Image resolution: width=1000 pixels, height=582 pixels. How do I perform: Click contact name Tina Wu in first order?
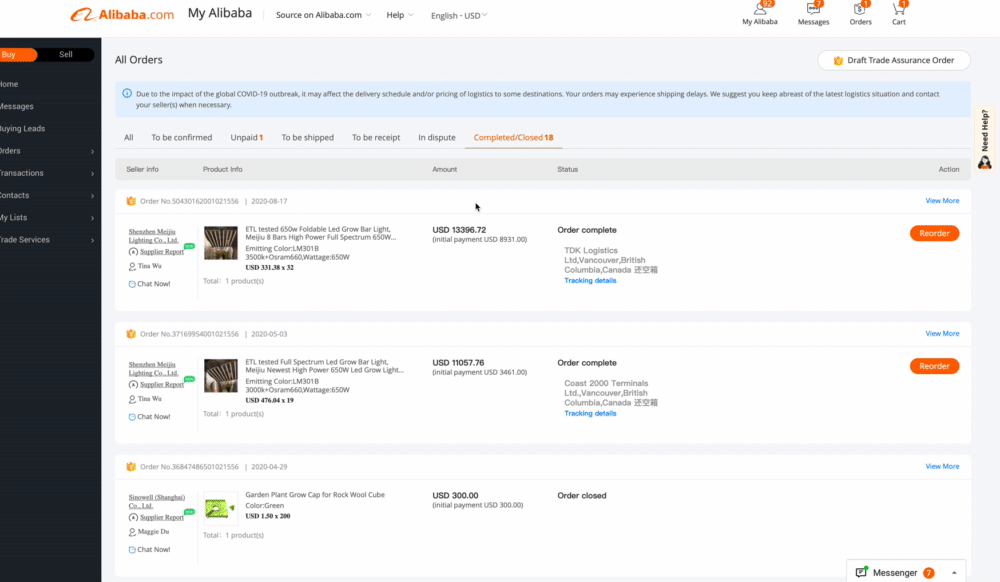click(149, 266)
